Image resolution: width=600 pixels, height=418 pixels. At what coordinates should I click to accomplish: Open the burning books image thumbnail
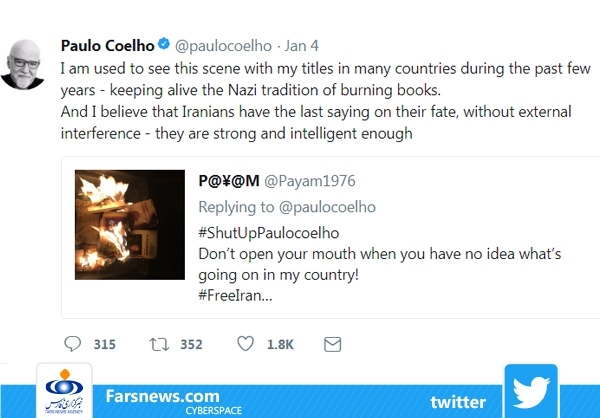click(x=130, y=225)
